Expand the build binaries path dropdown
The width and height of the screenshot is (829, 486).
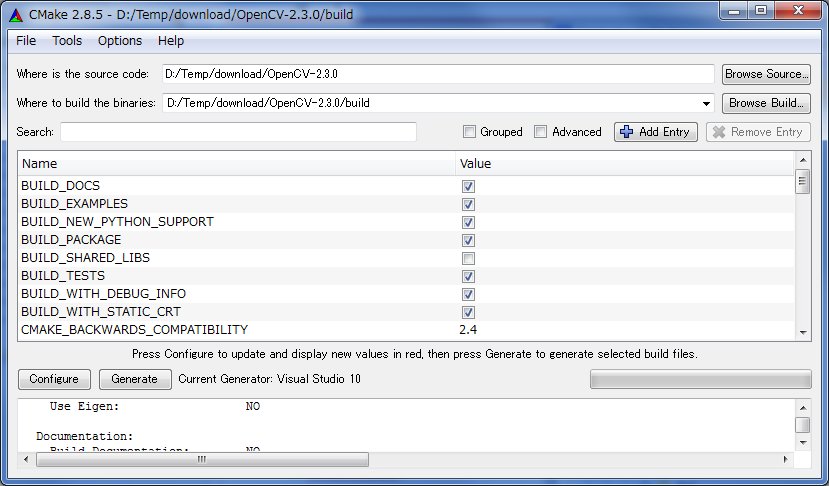[706, 104]
